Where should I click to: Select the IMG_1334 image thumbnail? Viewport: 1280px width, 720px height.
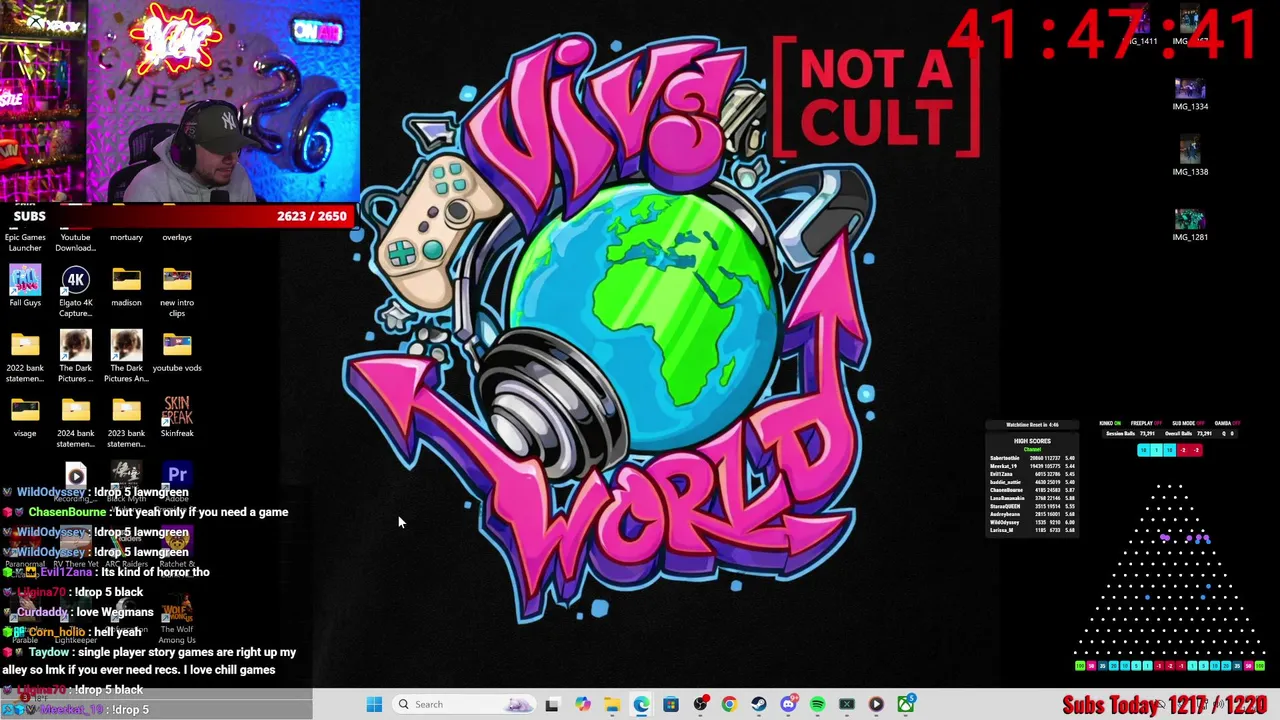1190,94
